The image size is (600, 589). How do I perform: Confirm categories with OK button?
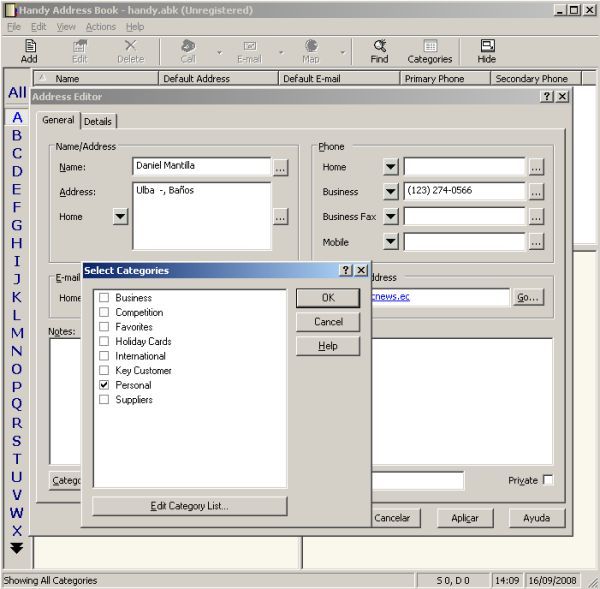(x=328, y=298)
